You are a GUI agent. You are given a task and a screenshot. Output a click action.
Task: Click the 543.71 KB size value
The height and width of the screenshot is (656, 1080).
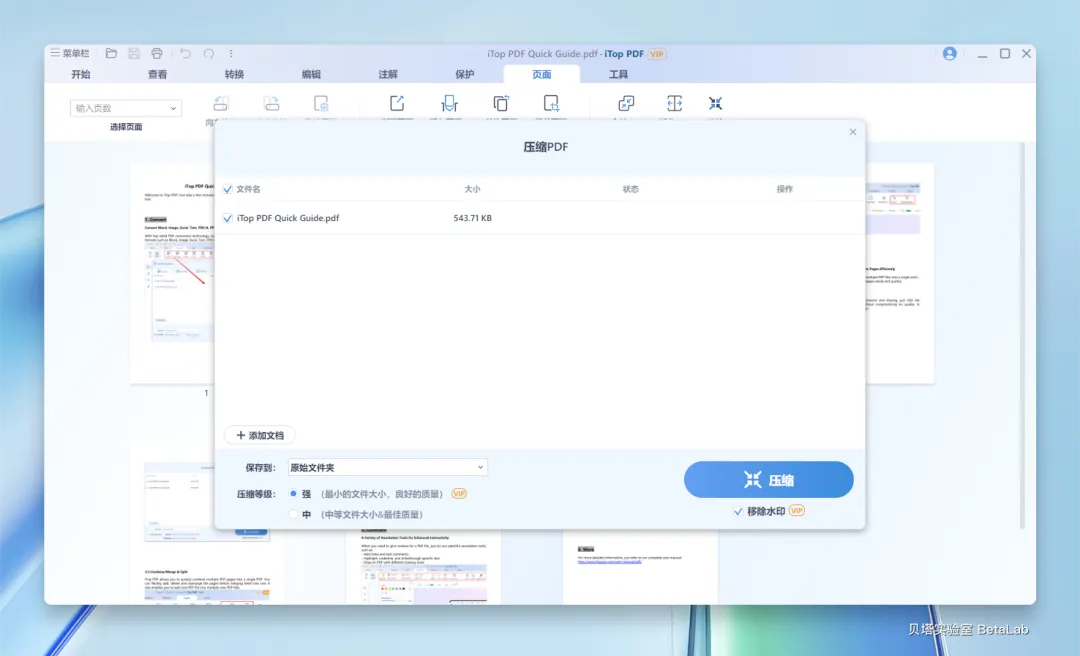[x=472, y=218]
